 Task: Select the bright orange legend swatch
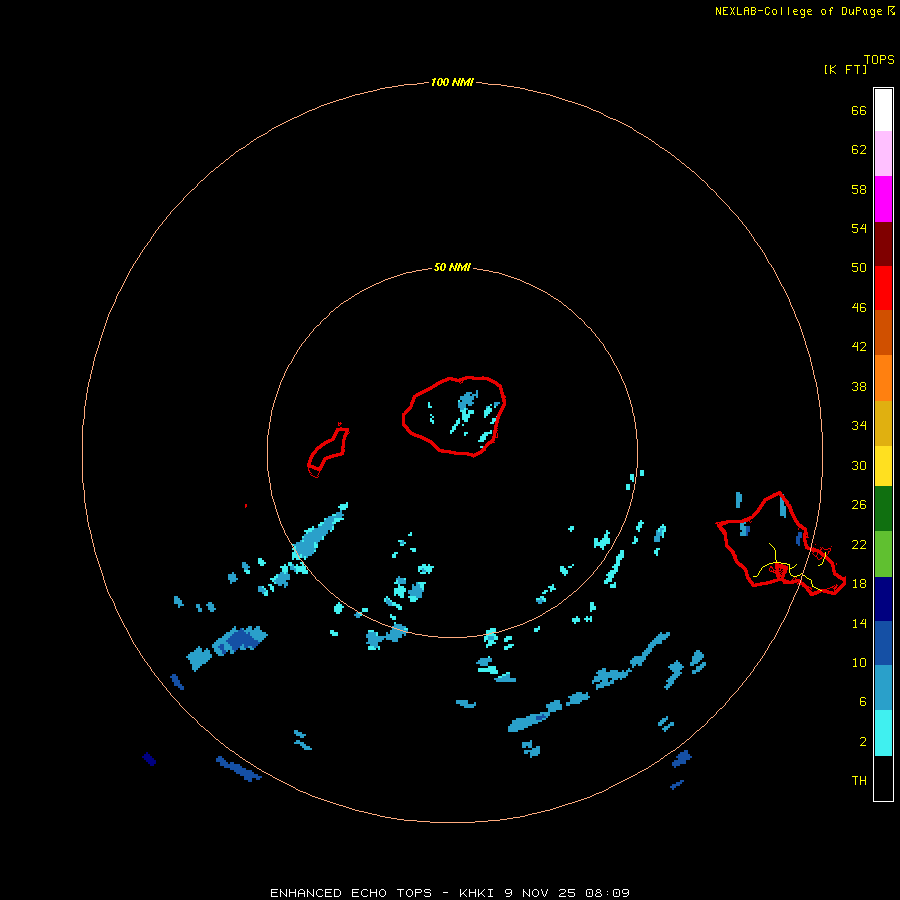883,378
